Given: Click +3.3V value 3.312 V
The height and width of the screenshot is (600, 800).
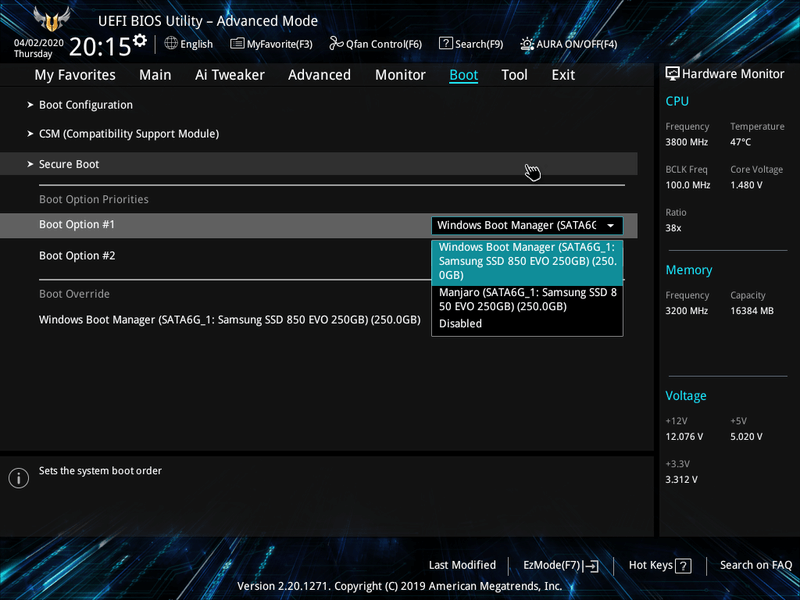Looking at the screenshot, I should (682, 480).
